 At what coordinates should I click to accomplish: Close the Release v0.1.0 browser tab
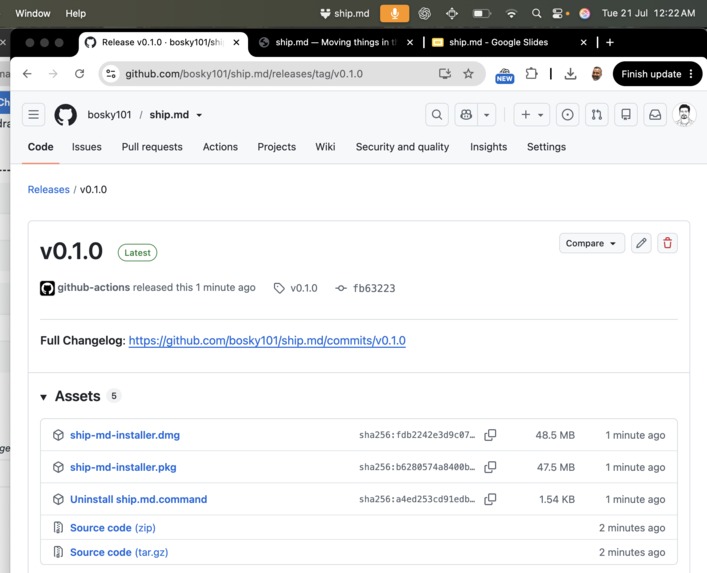point(236,42)
